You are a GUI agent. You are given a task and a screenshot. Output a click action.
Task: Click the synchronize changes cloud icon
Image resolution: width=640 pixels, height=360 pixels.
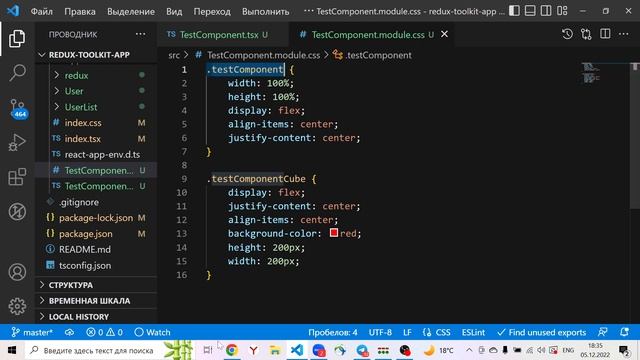pyautogui.click(x=69, y=332)
